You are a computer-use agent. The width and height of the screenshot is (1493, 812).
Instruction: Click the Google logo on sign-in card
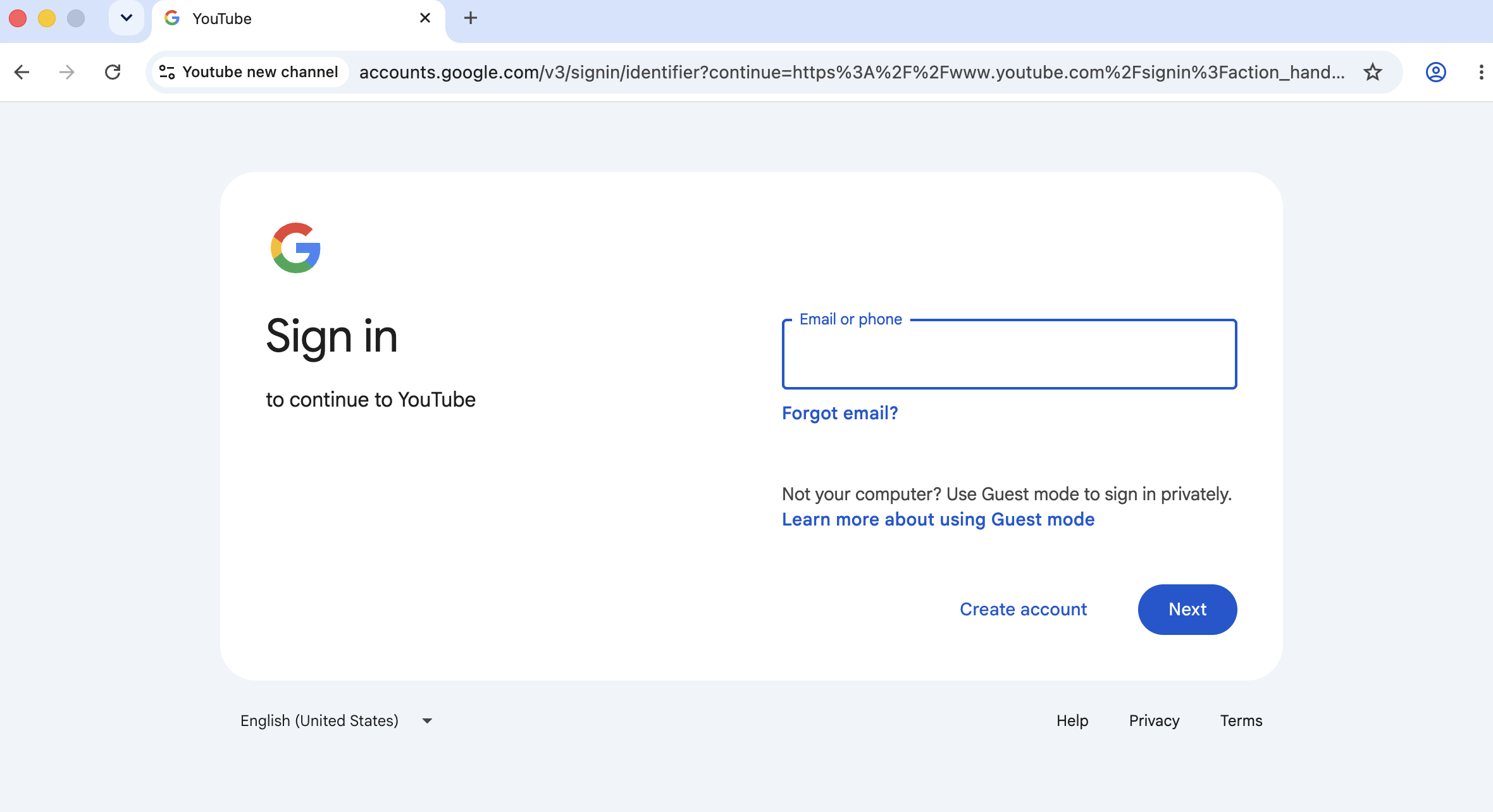click(295, 248)
